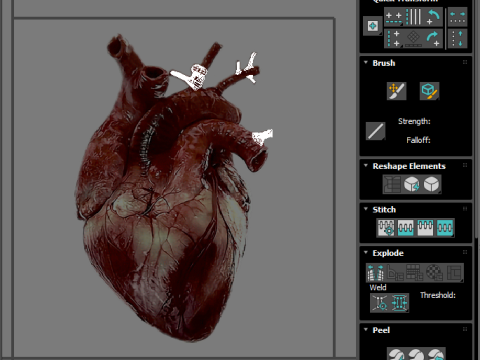Open the brush falloff type flyout
This screenshot has height=360, width=480.
[376, 131]
